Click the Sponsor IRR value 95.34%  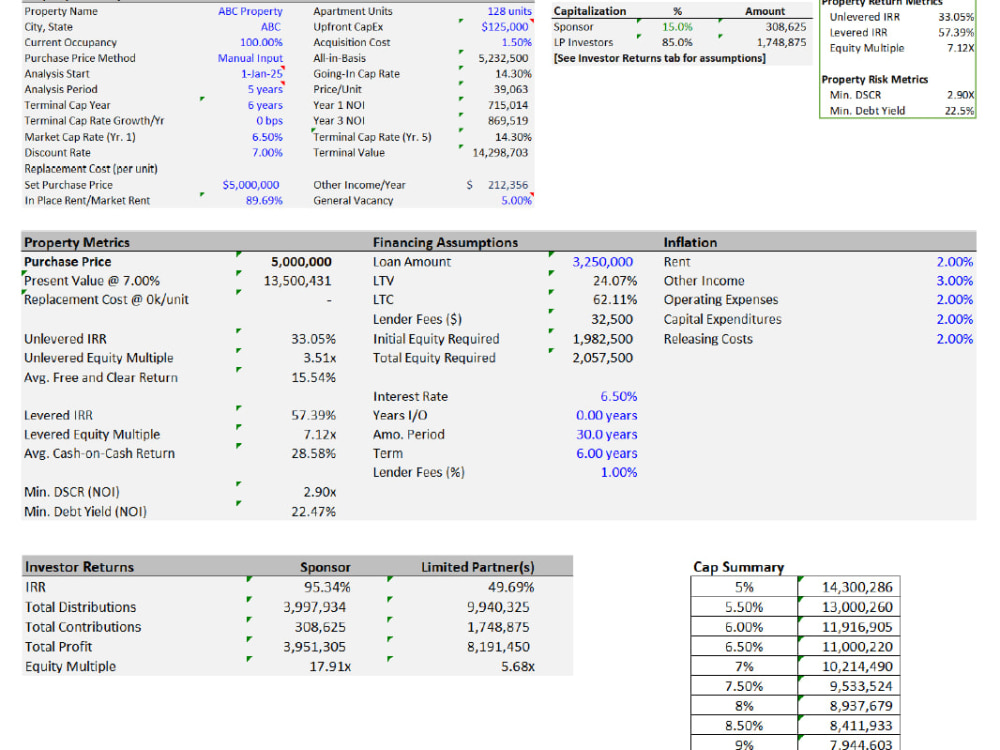pyautogui.click(x=327, y=587)
